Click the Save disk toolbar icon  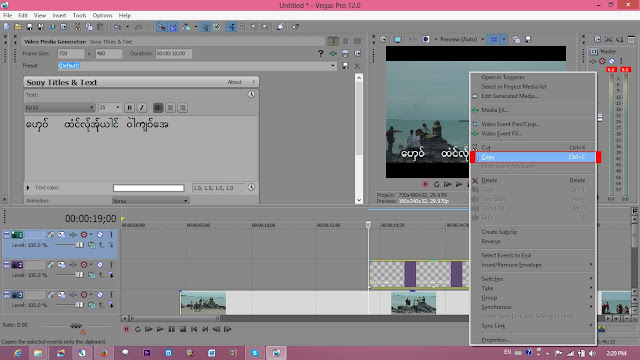point(29,27)
